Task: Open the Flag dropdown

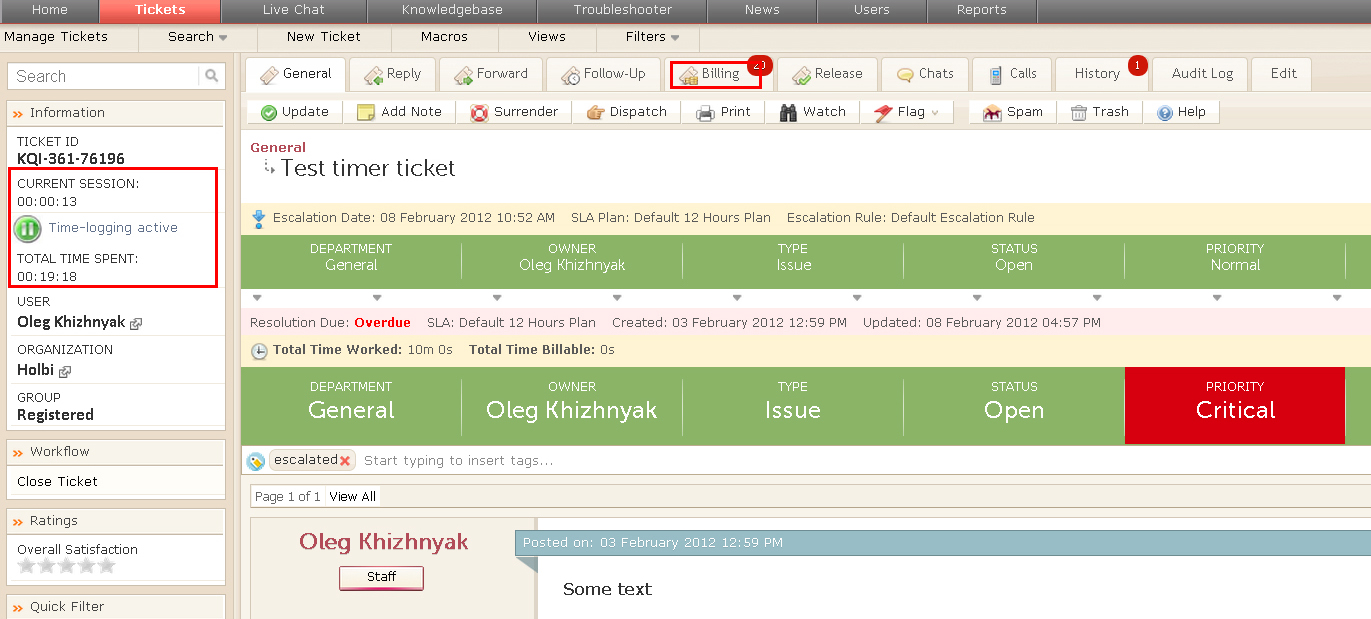Action: tap(935, 113)
